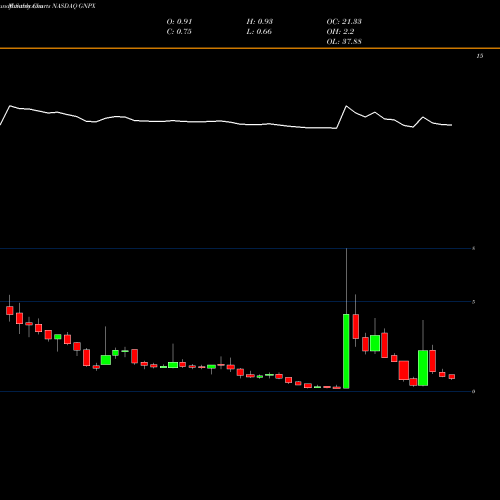Image resolution: width=500 pixels, height=500 pixels.
Task: Click the tallest green candlestick body
Action: point(346,351)
